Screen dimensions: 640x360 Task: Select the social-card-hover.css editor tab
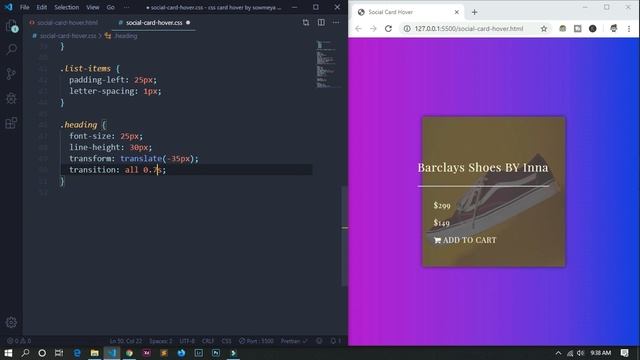point(154,22)
